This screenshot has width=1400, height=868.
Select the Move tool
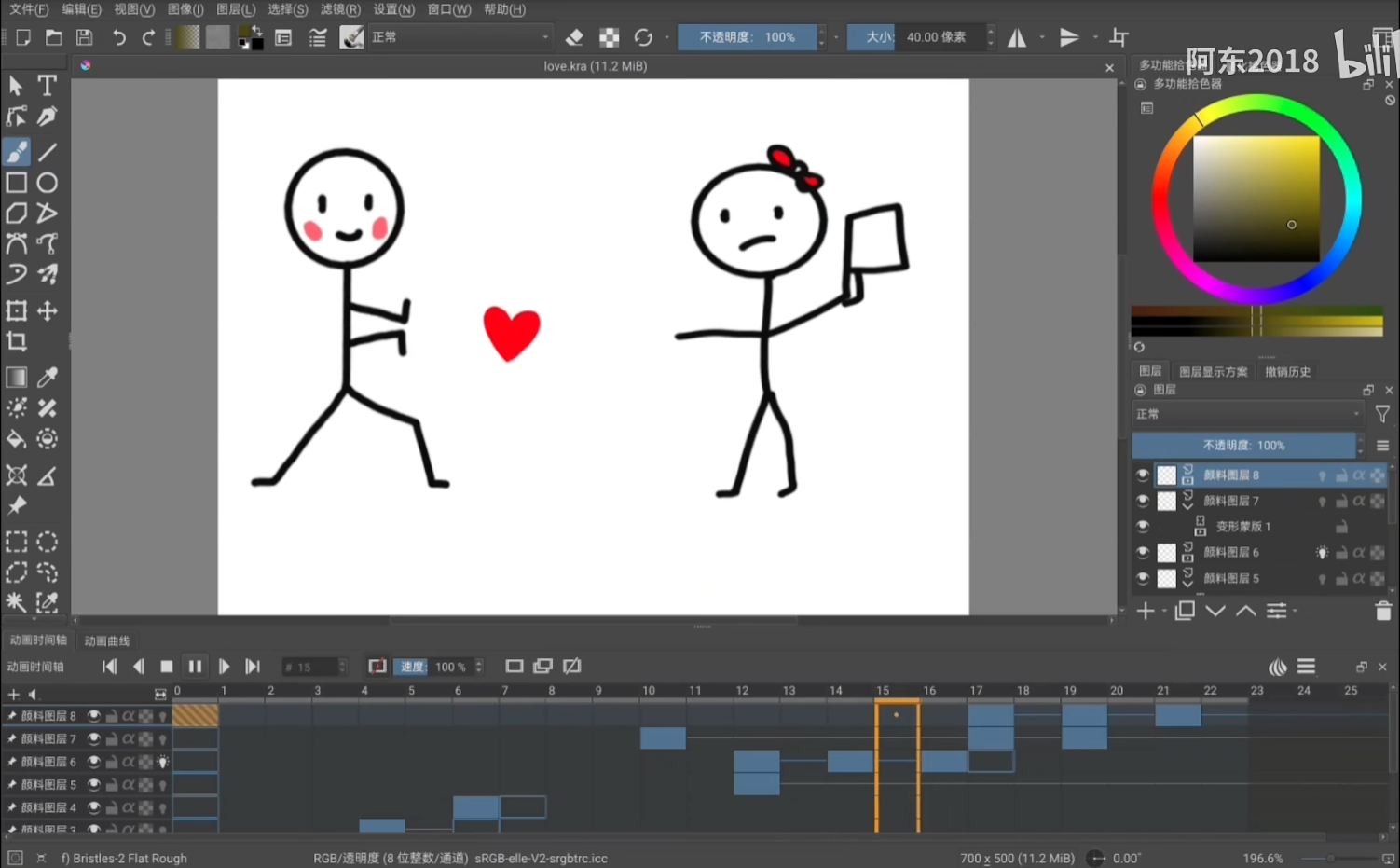point(47,310)
